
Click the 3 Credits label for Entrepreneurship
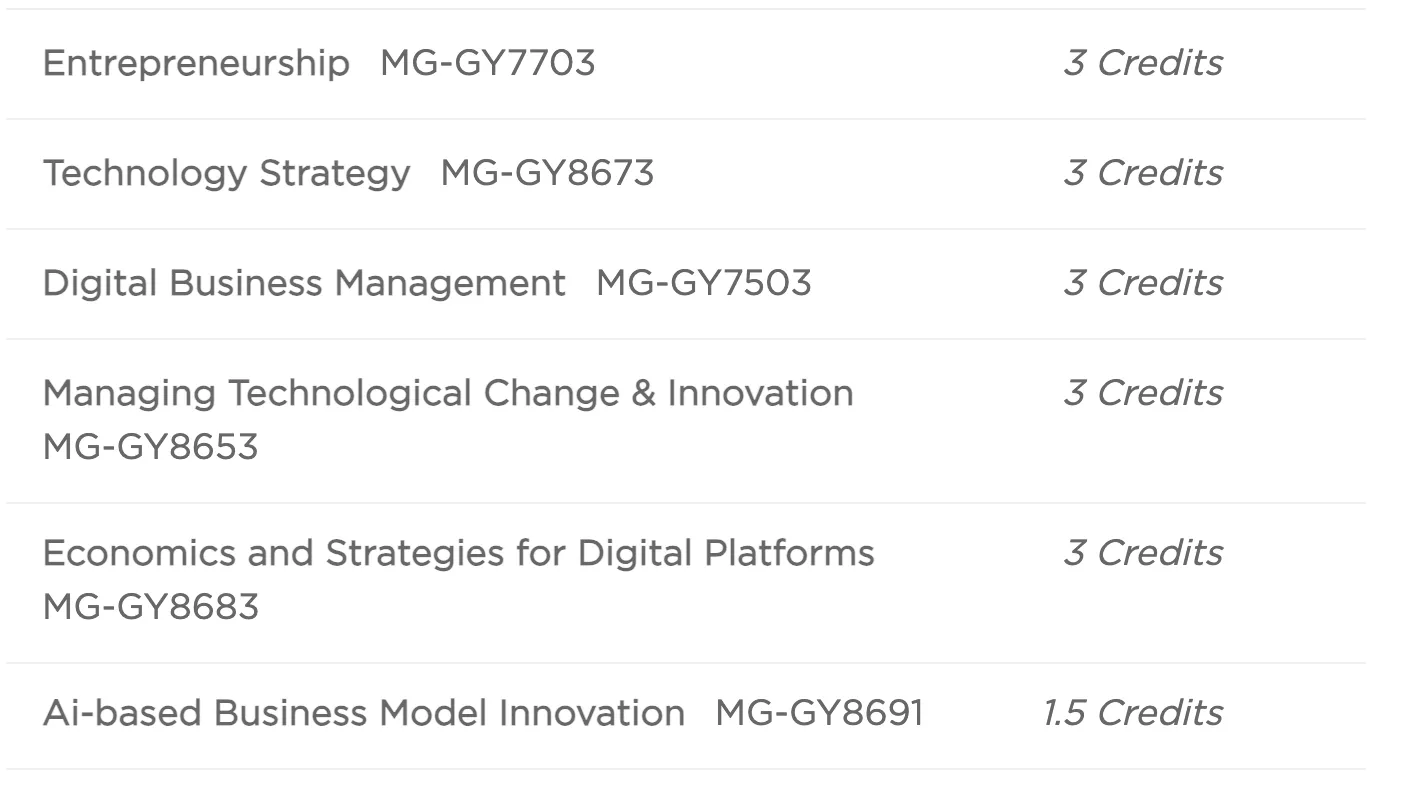coord(1142,64)
